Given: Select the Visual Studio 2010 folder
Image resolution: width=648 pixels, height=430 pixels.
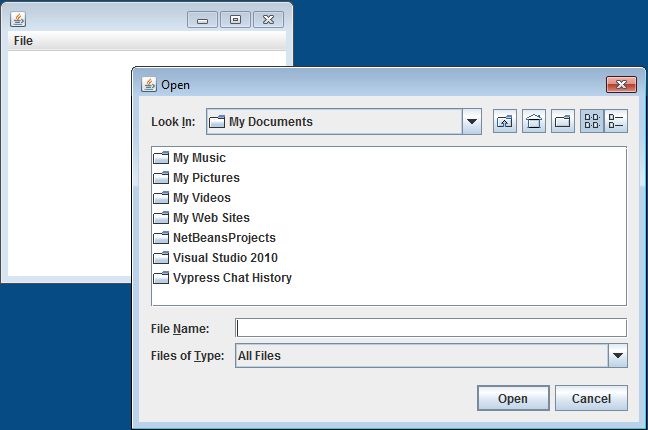Looking at the screenshot, I should [x=224, y=258].
